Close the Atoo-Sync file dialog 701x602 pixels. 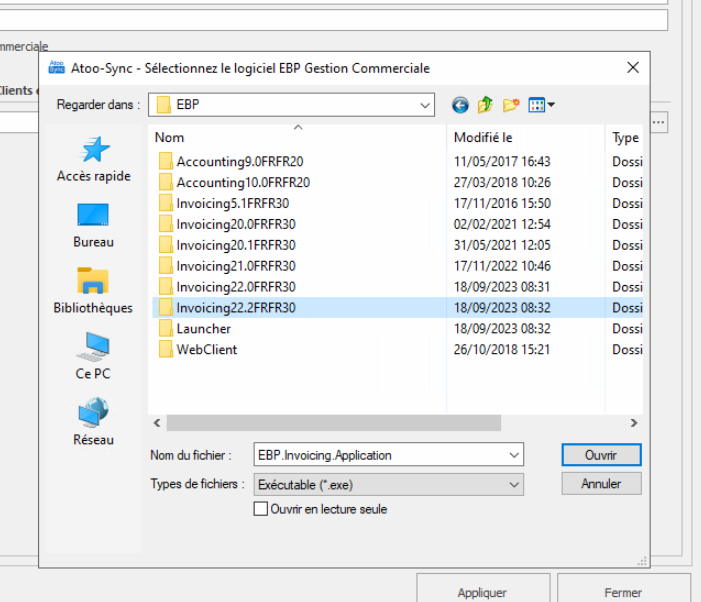[633, 68]
